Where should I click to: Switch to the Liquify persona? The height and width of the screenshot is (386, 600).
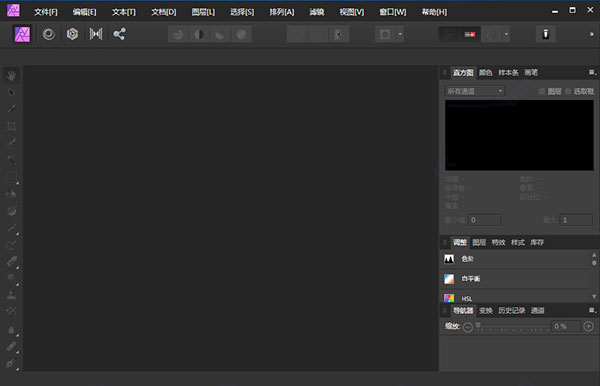point(49,34)
